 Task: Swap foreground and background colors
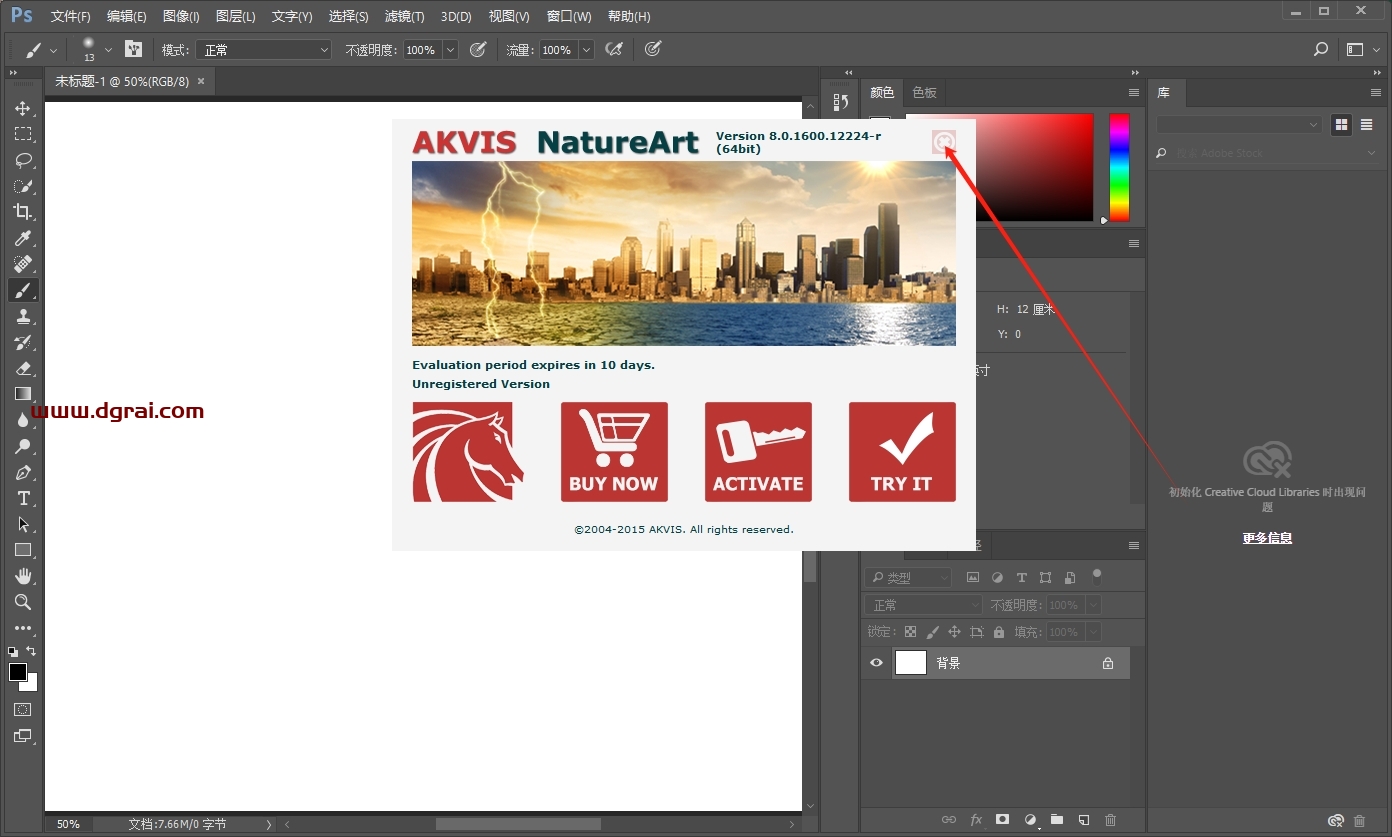pyautogui.click(x=31, y=651)
